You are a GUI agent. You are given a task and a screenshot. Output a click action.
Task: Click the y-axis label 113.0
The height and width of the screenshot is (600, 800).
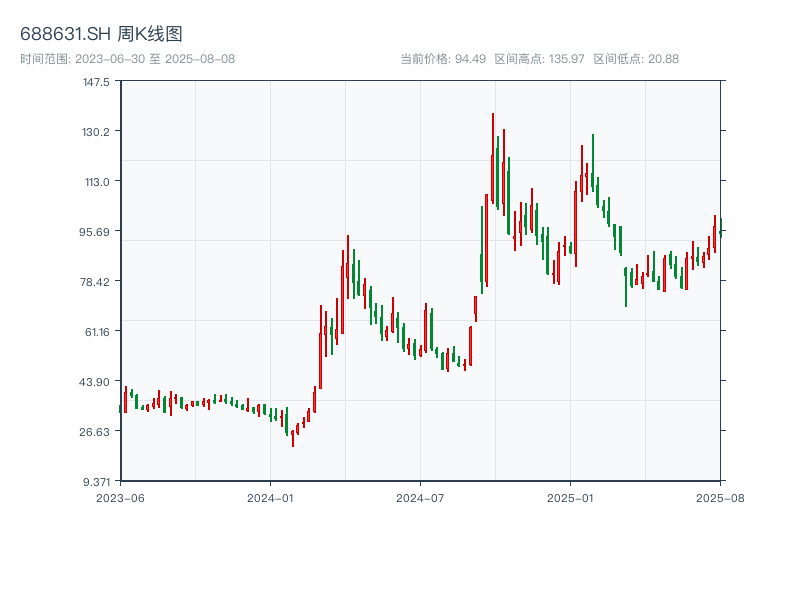[x=97, y=182]
